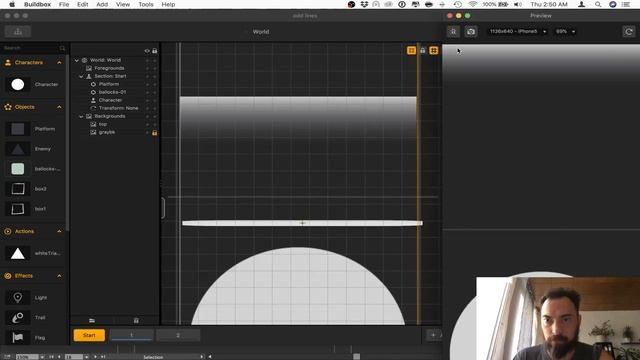The width and height of the screenshot is (640, 360).
Task: Open the File menu
Action: point(64,4)
